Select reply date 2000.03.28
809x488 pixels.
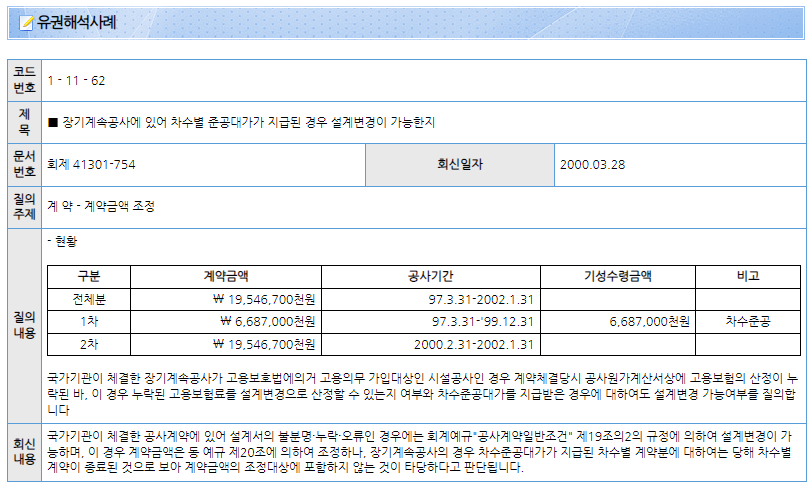[592, 165]
